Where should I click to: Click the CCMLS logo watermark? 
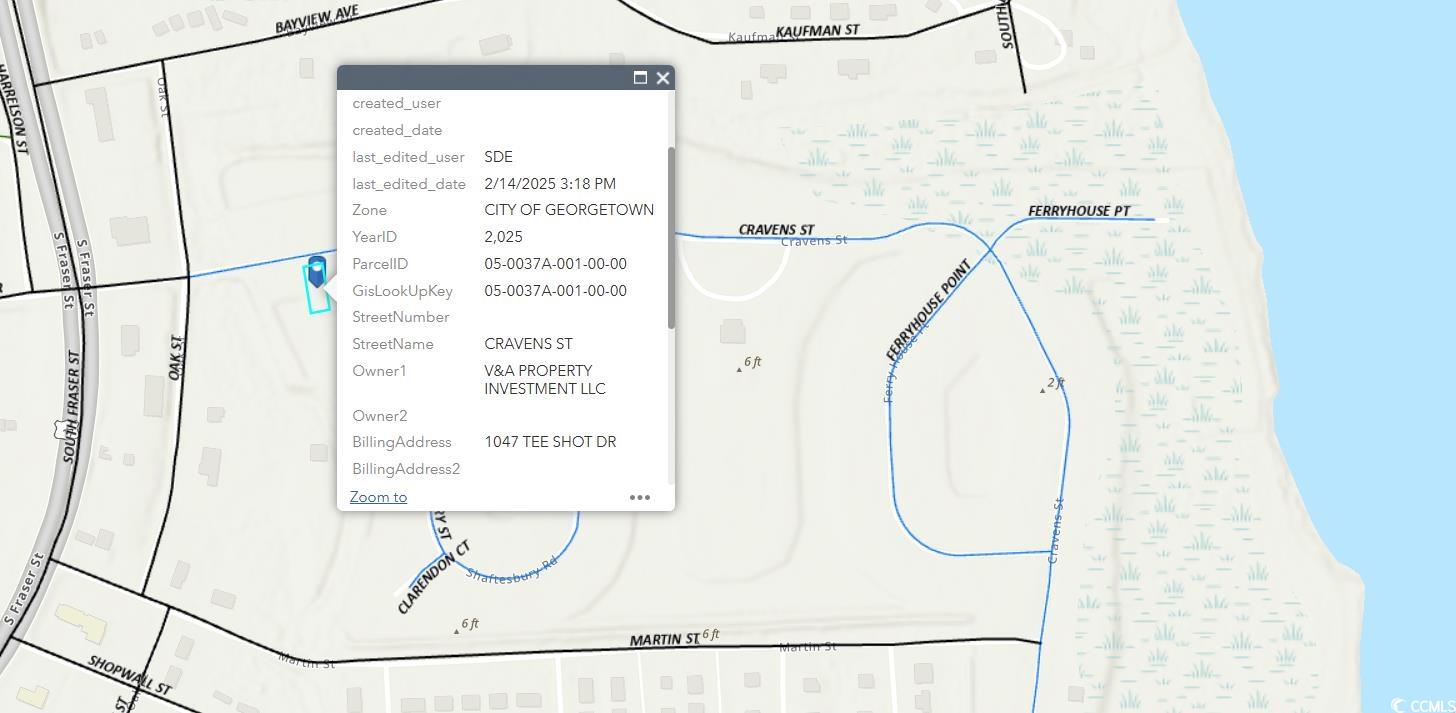pos(1421,705)
